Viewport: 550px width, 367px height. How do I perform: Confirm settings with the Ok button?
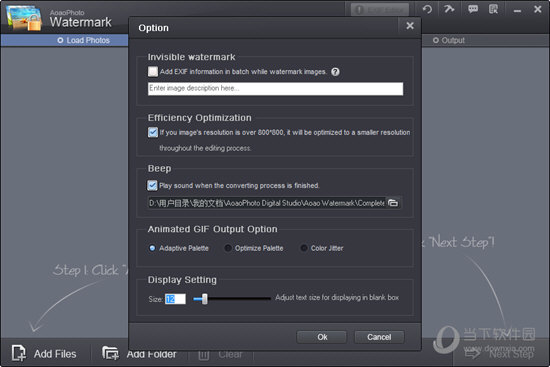[x=322, y=337]
